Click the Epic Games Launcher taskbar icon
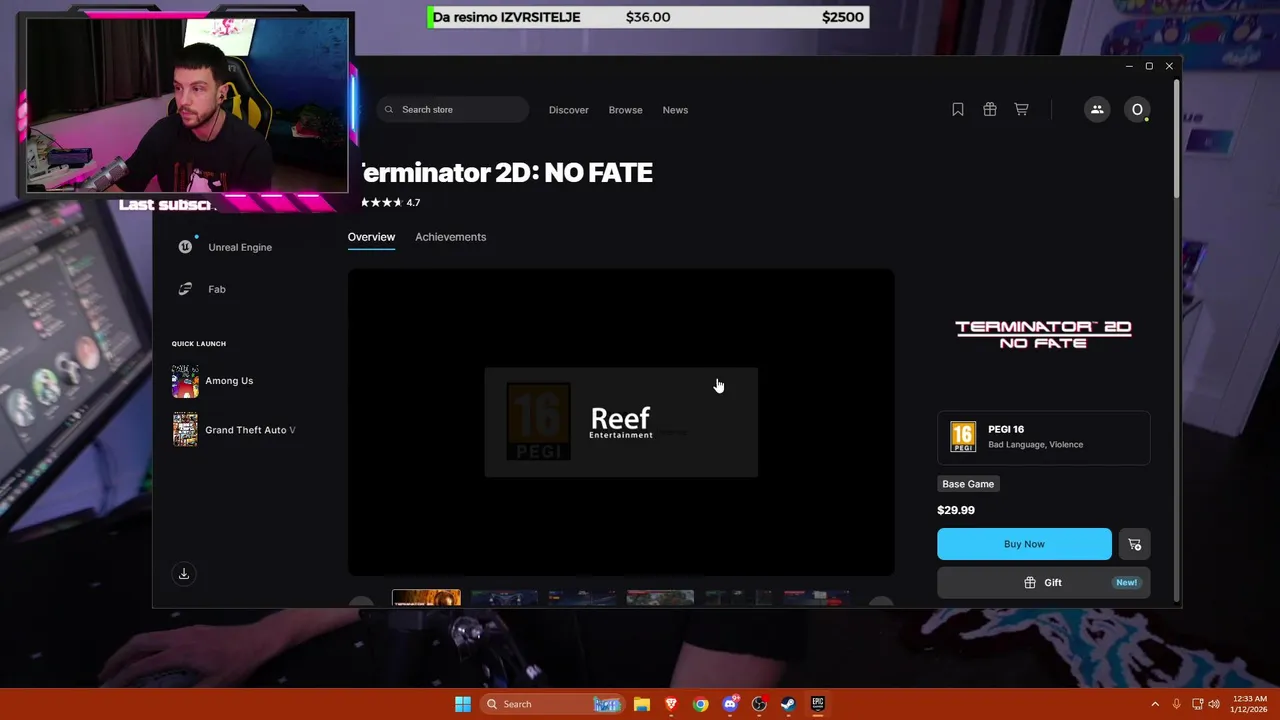 tap(817, 704)
